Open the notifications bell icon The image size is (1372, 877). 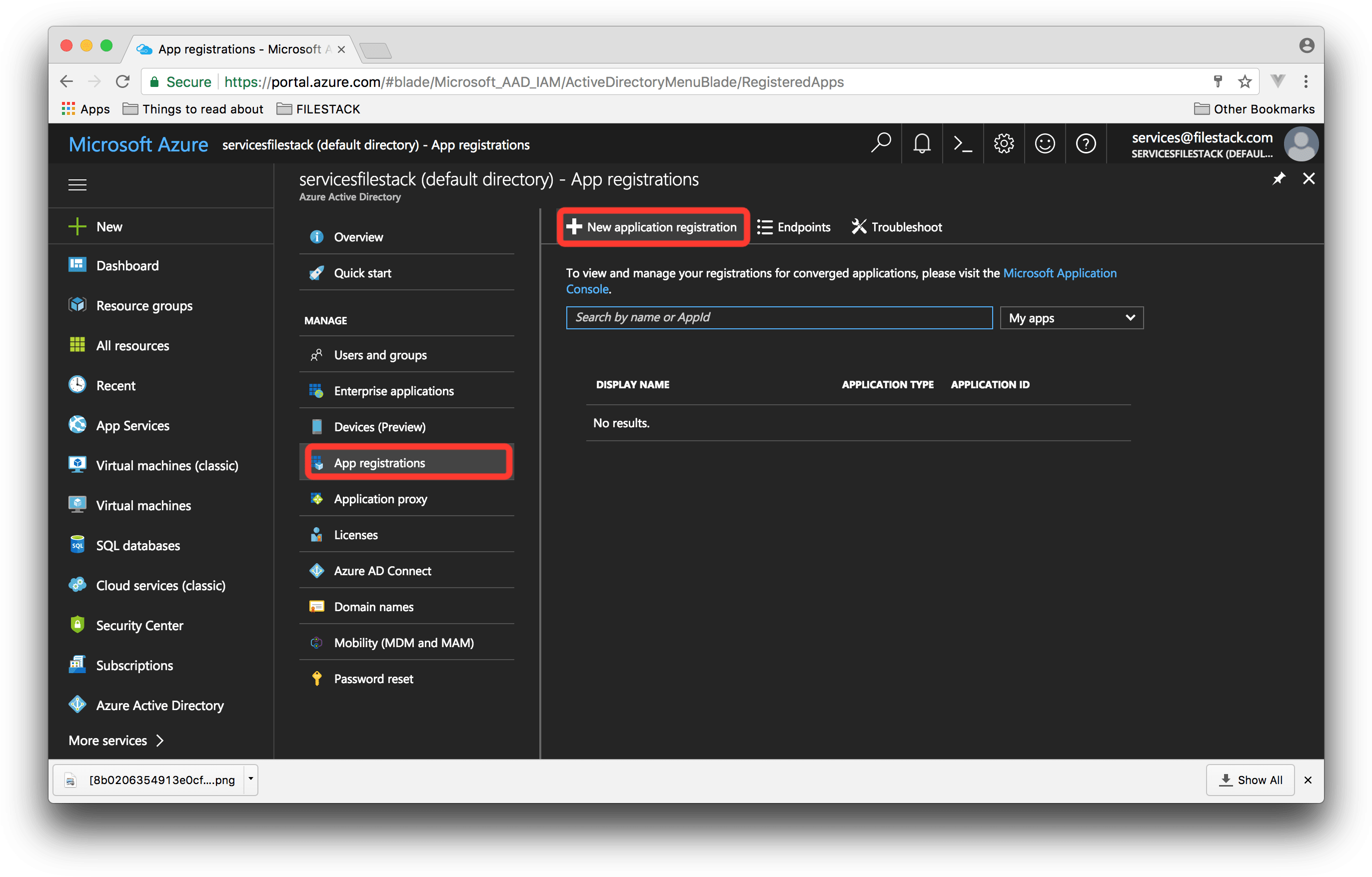tap(921, 143)
